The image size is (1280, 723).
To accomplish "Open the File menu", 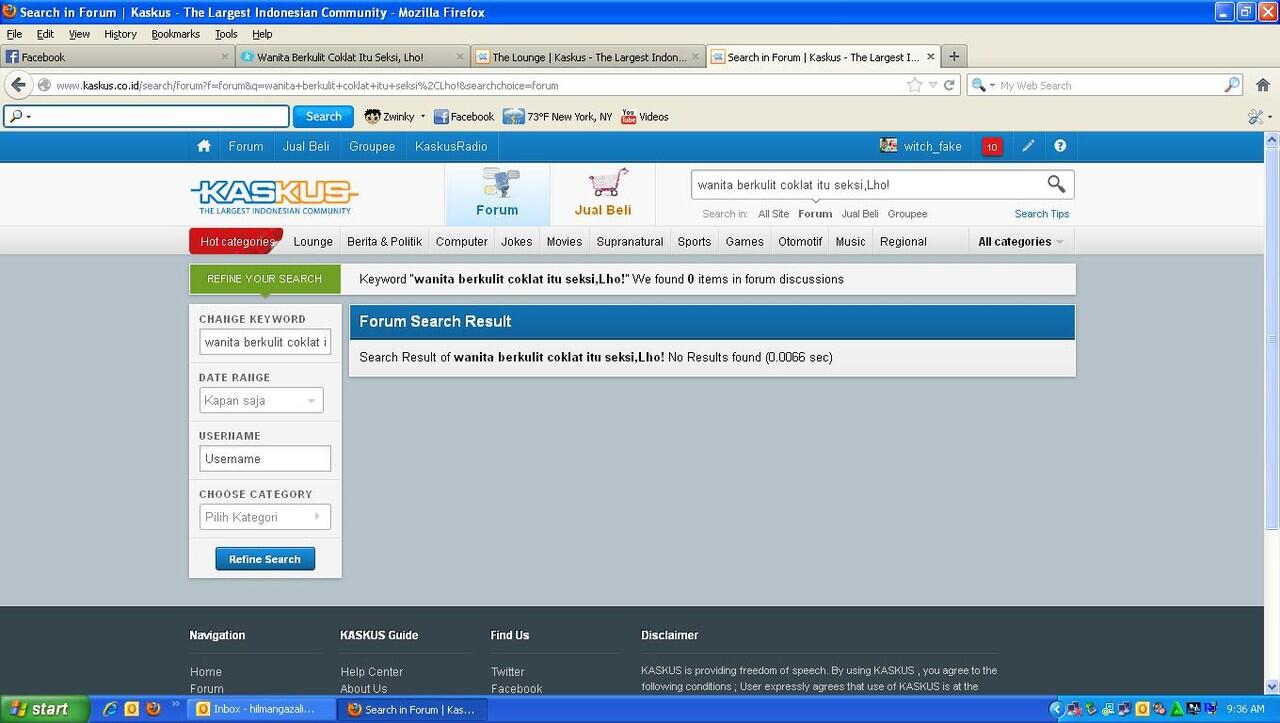I will (x=14, y=34).
